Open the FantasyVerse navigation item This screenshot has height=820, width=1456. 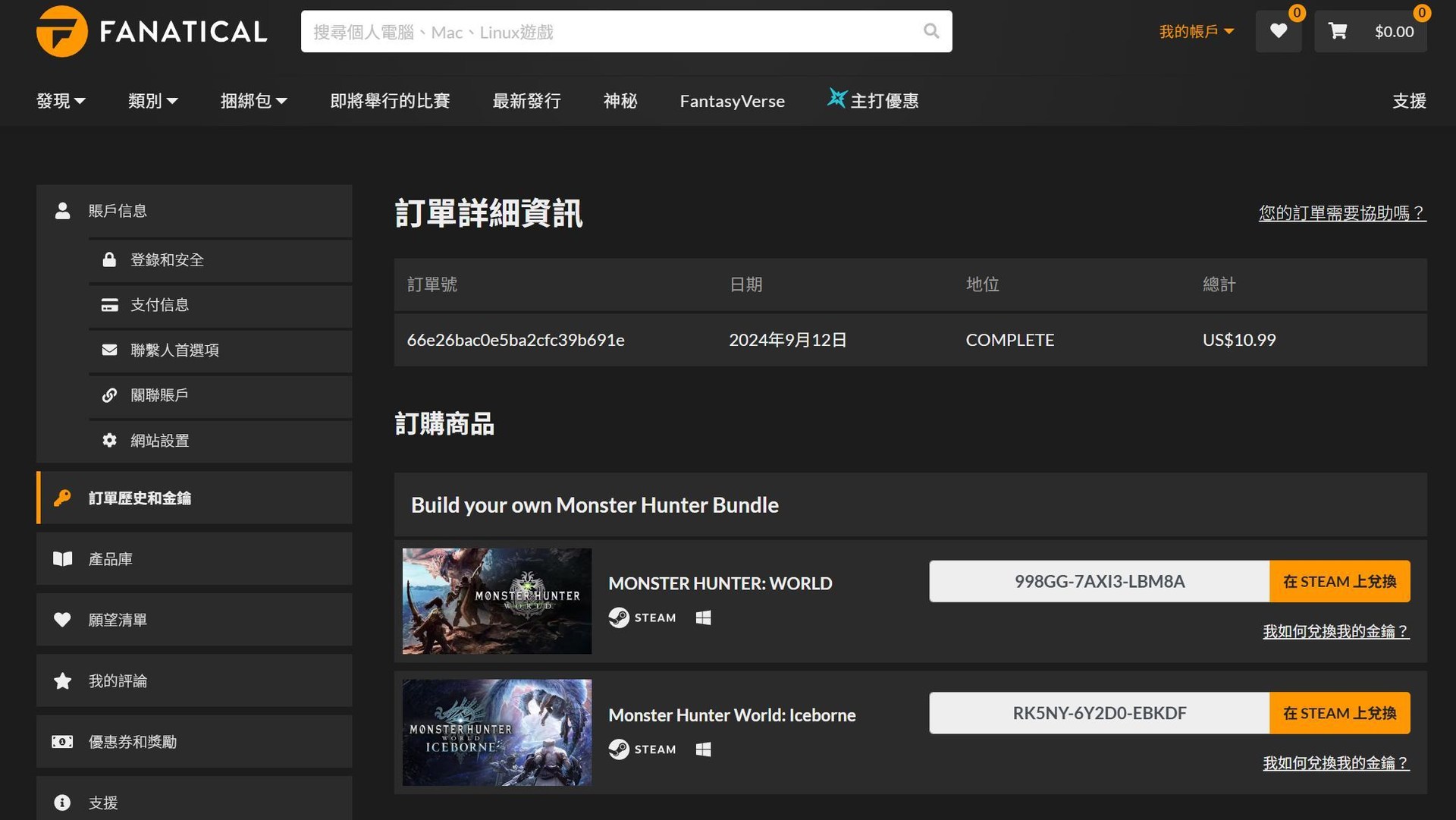[731, 101]
